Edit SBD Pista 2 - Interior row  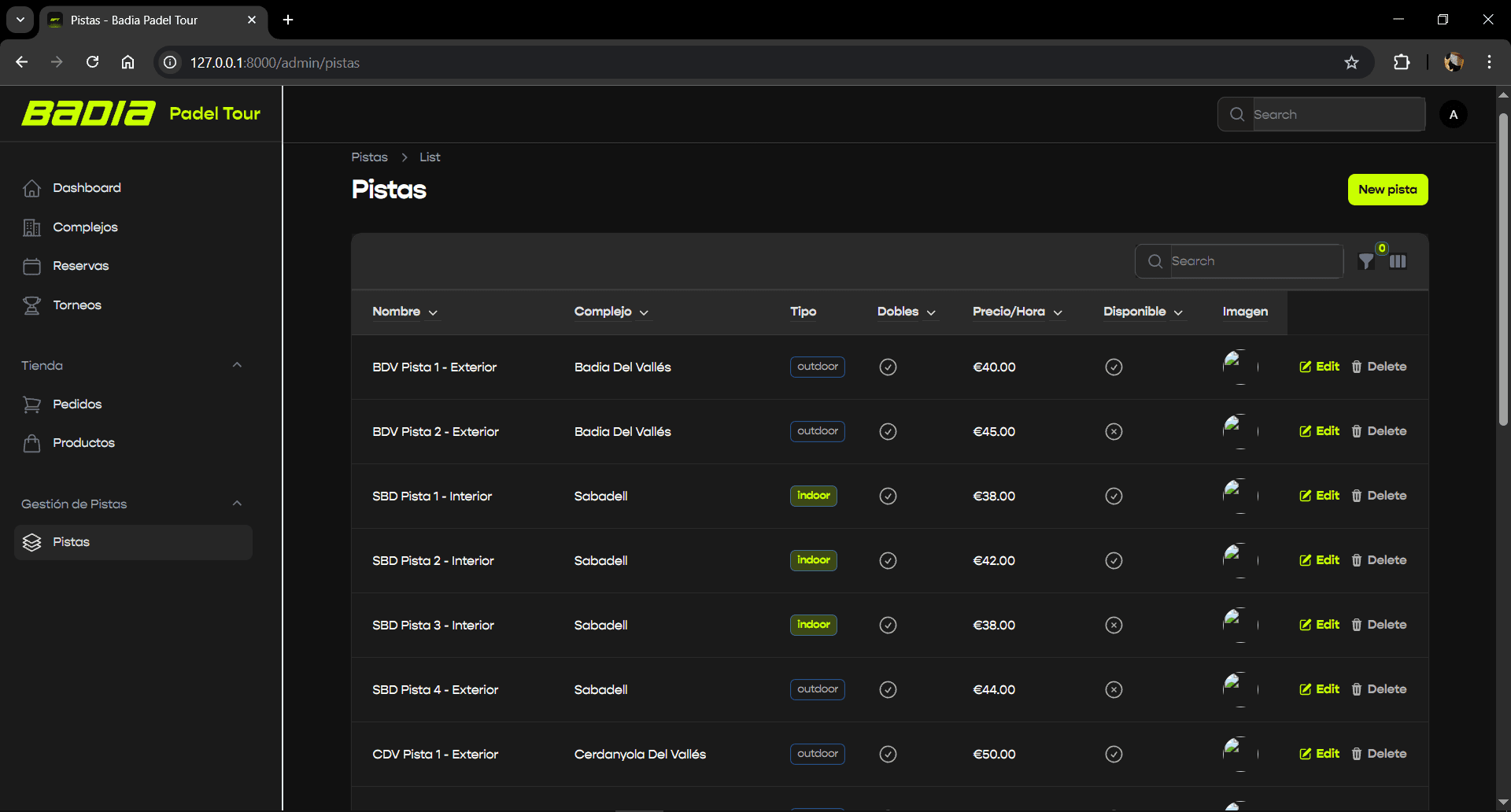click(1319, 560)
